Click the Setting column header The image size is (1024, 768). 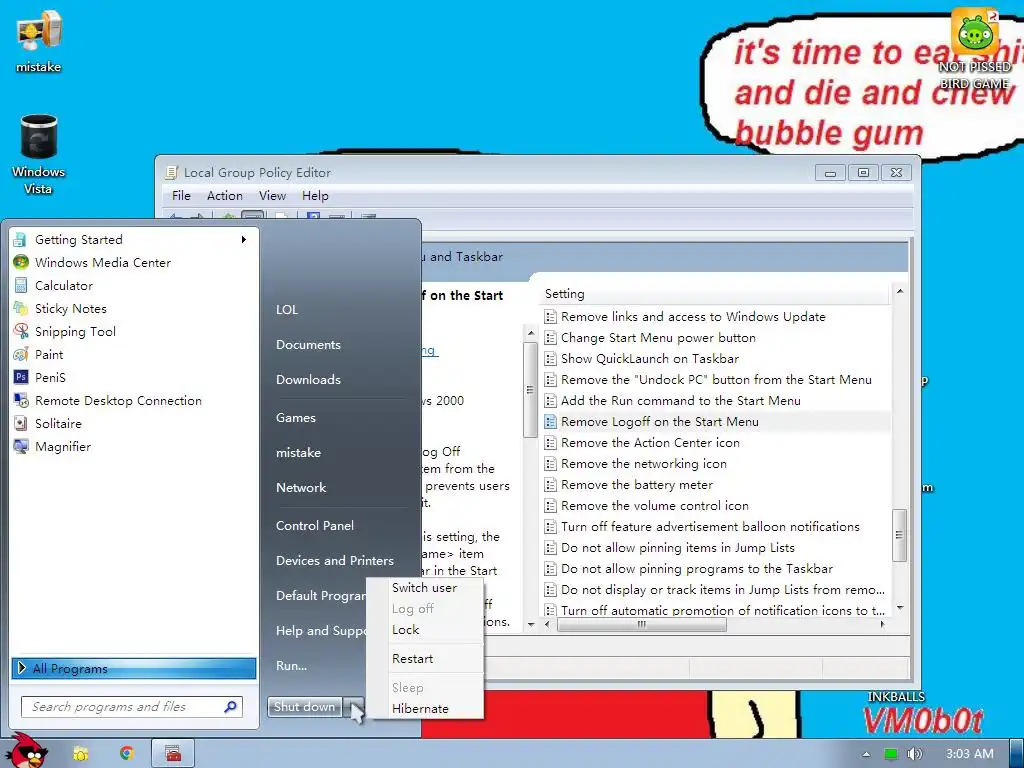click(x=714, y=294)
